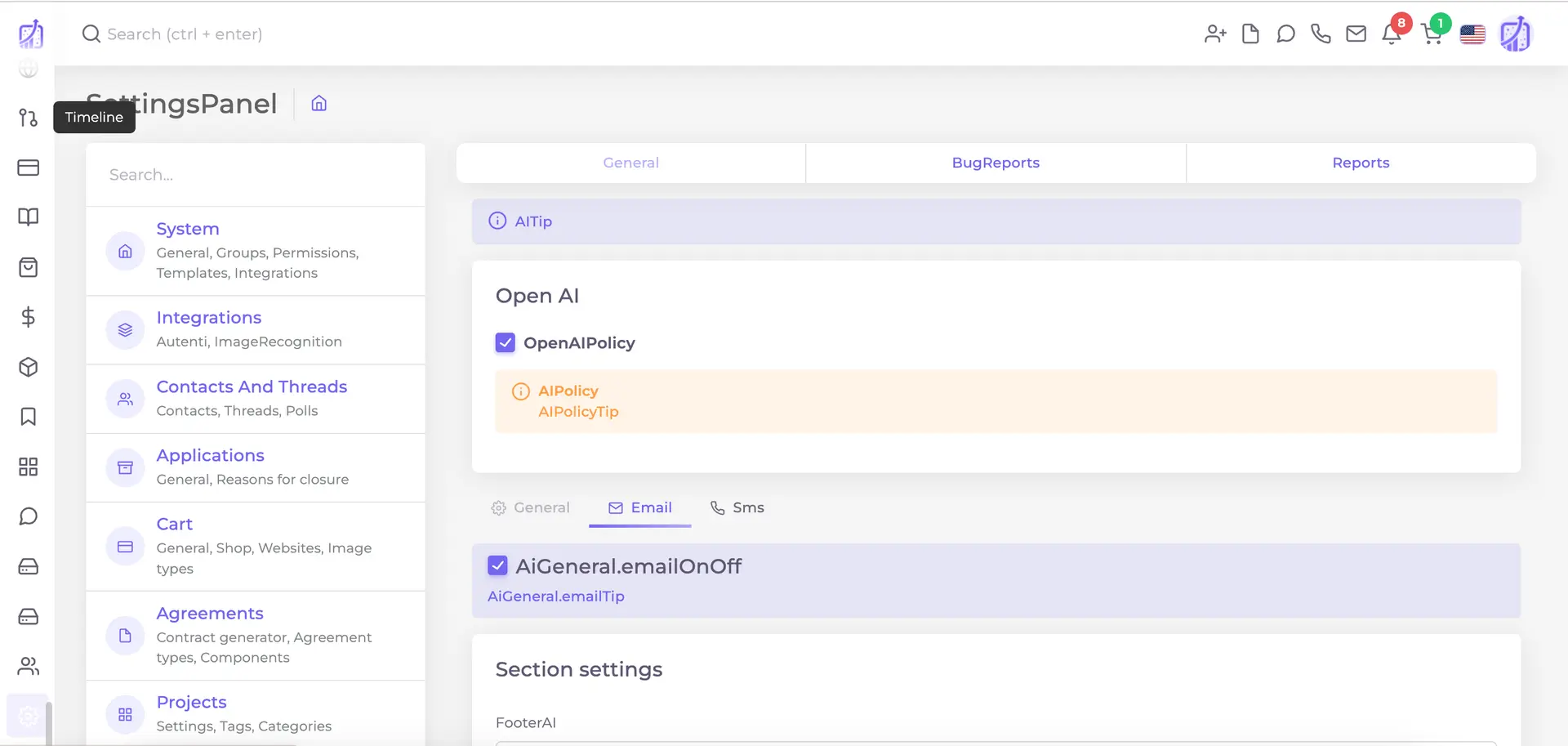Disable AiGeneral.emailOnOff
Image resolution: width=1568 pixels, height=746 pixels.
(498, 565)
